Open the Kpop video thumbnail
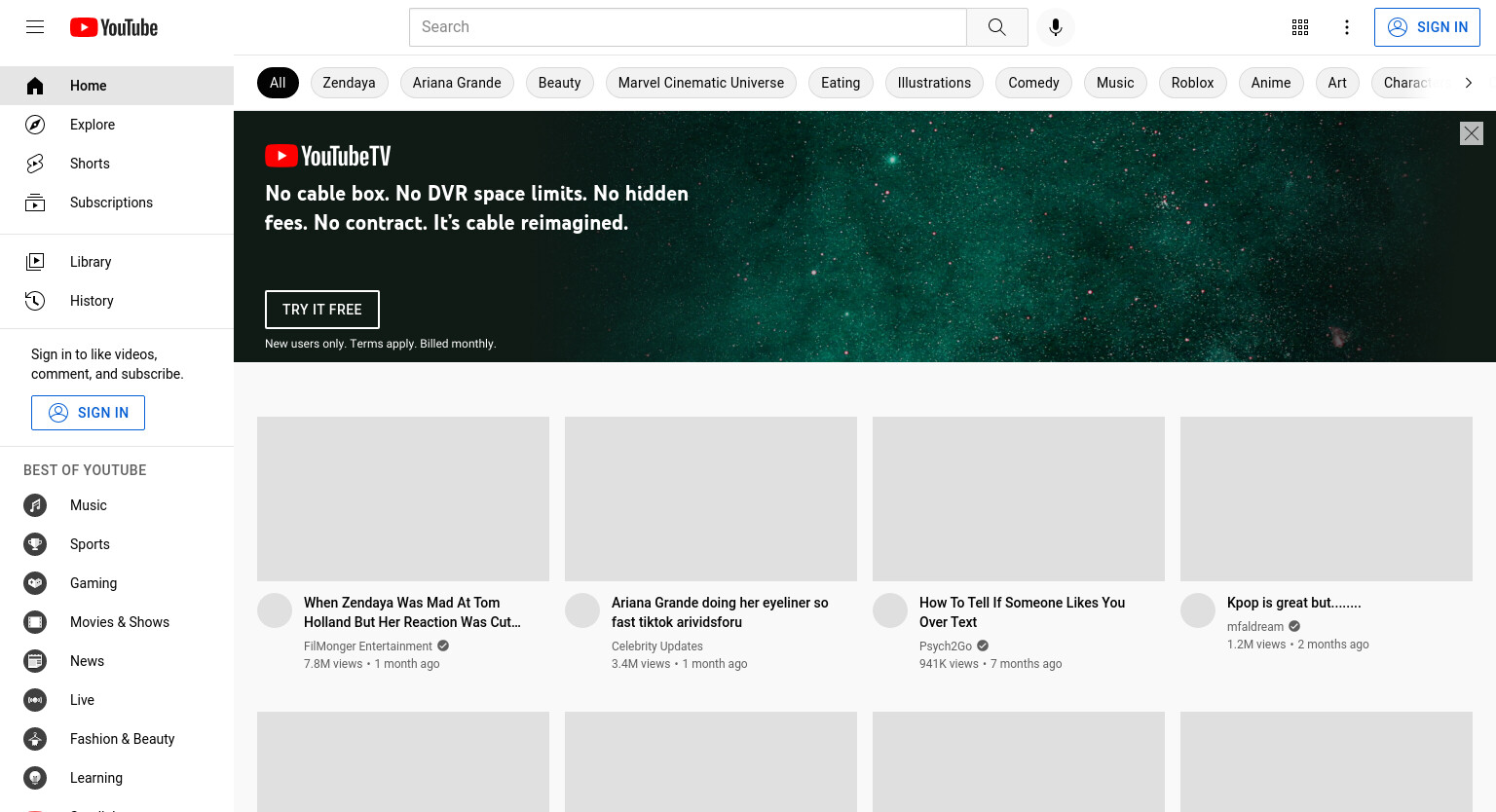 tap(1327, 498)
